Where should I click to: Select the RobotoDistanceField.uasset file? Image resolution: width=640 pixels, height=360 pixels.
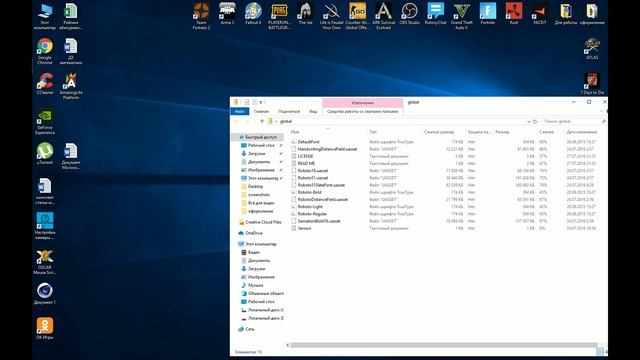point(322,200)
